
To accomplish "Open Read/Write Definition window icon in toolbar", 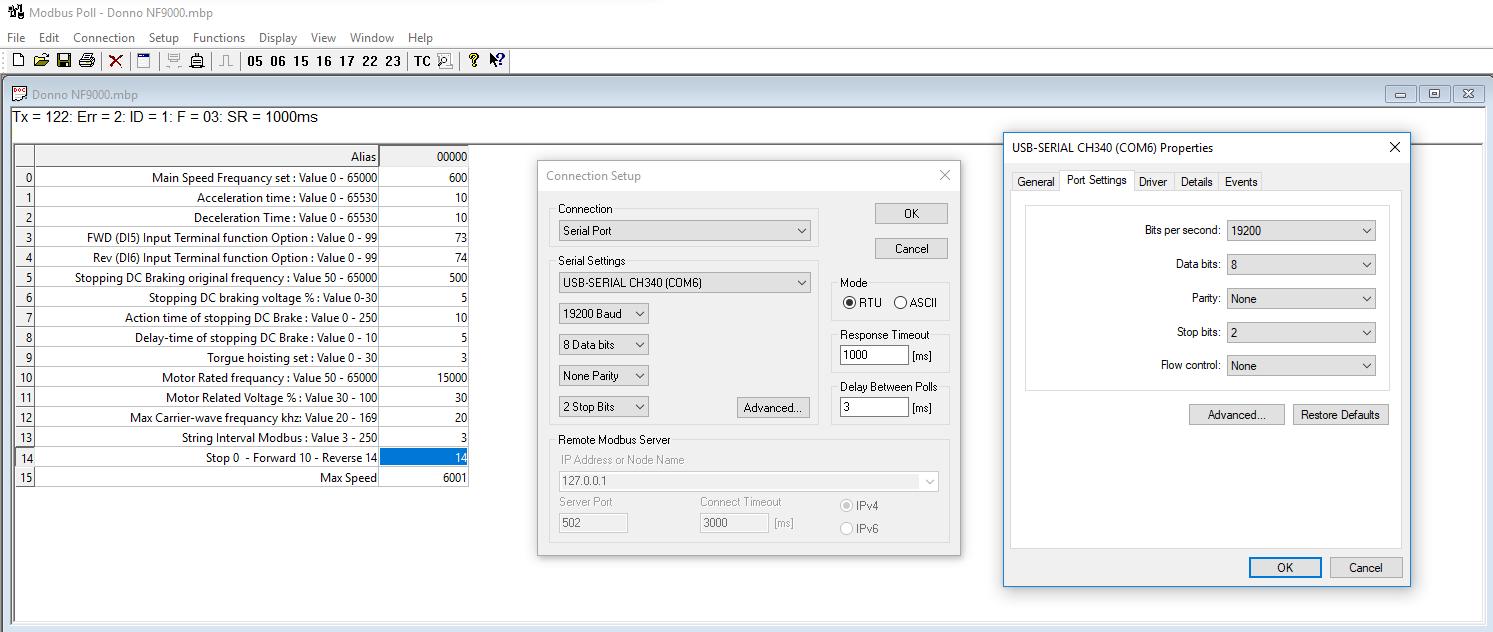I will point(144,61).
